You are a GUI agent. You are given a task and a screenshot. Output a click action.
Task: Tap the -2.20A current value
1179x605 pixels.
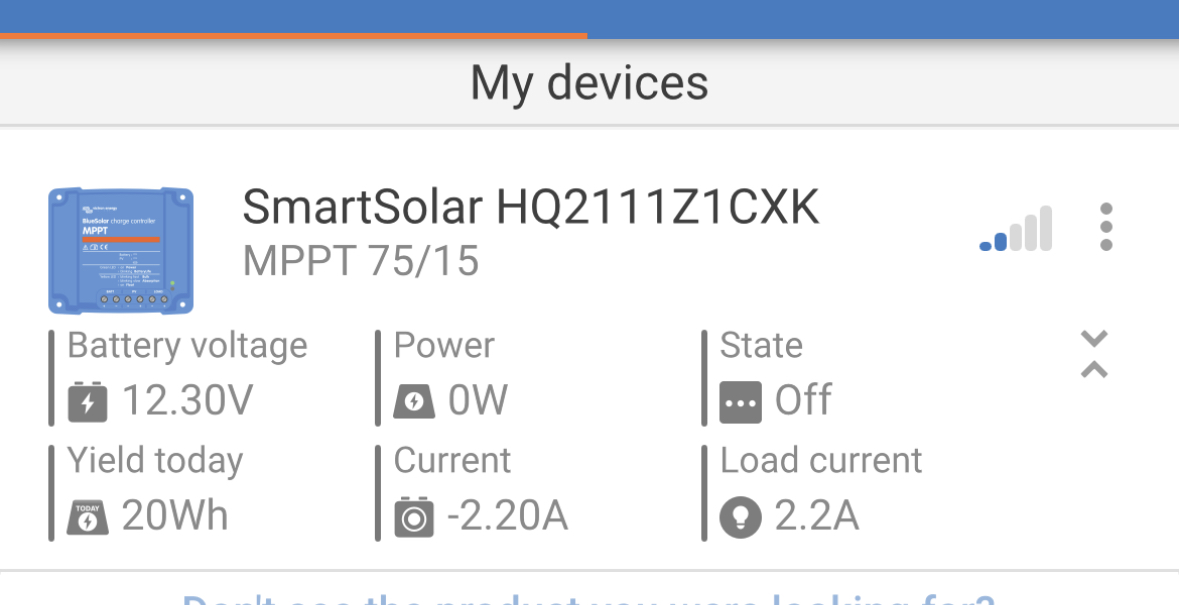[x=507, y=516]
